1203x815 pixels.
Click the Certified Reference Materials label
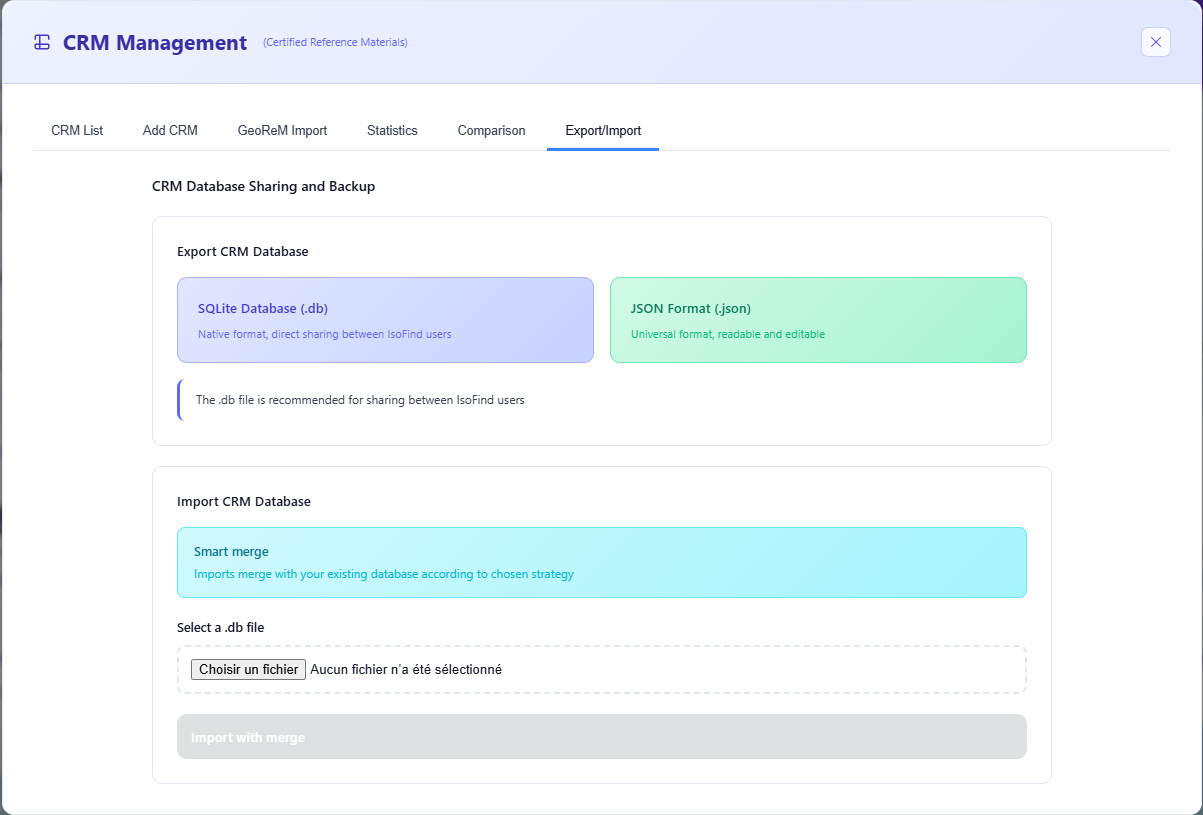click(x=335, y=42)
